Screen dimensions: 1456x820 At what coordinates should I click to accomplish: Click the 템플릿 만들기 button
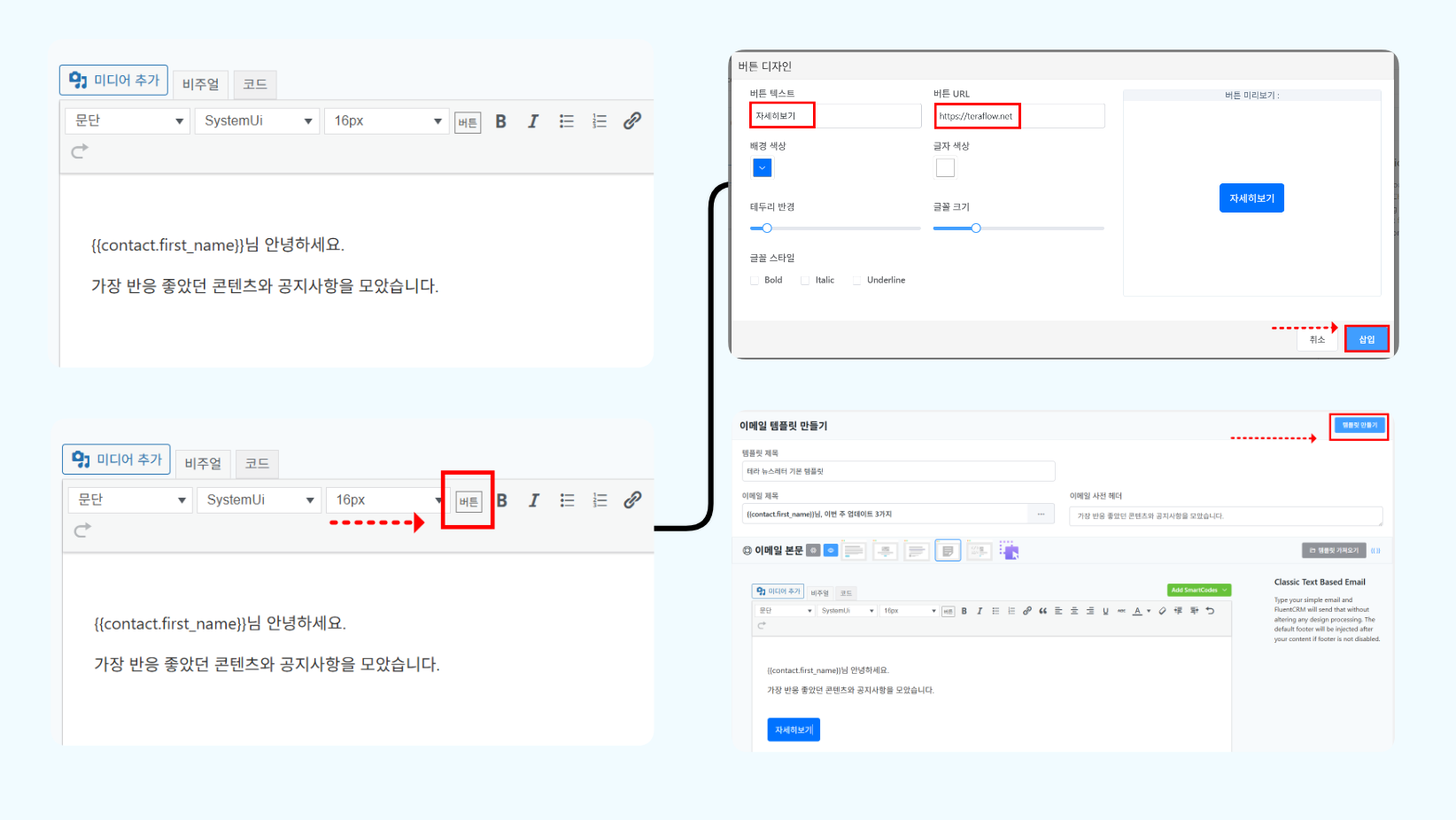tap(1359, 425)
